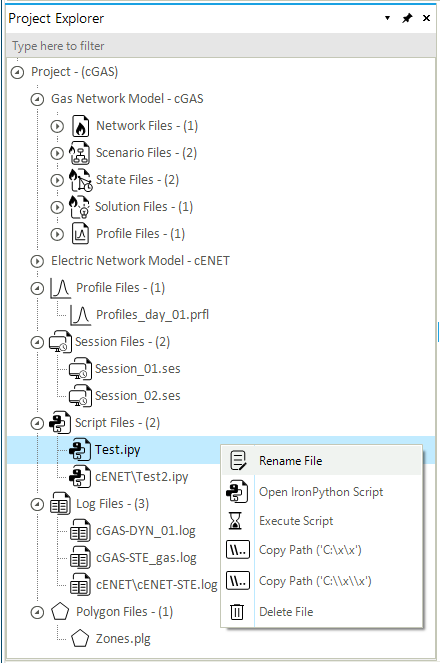The width and height of the screenshot is (440, 663).
Task: Select Delete File from context menu
Action: click(x=321, y=612)
